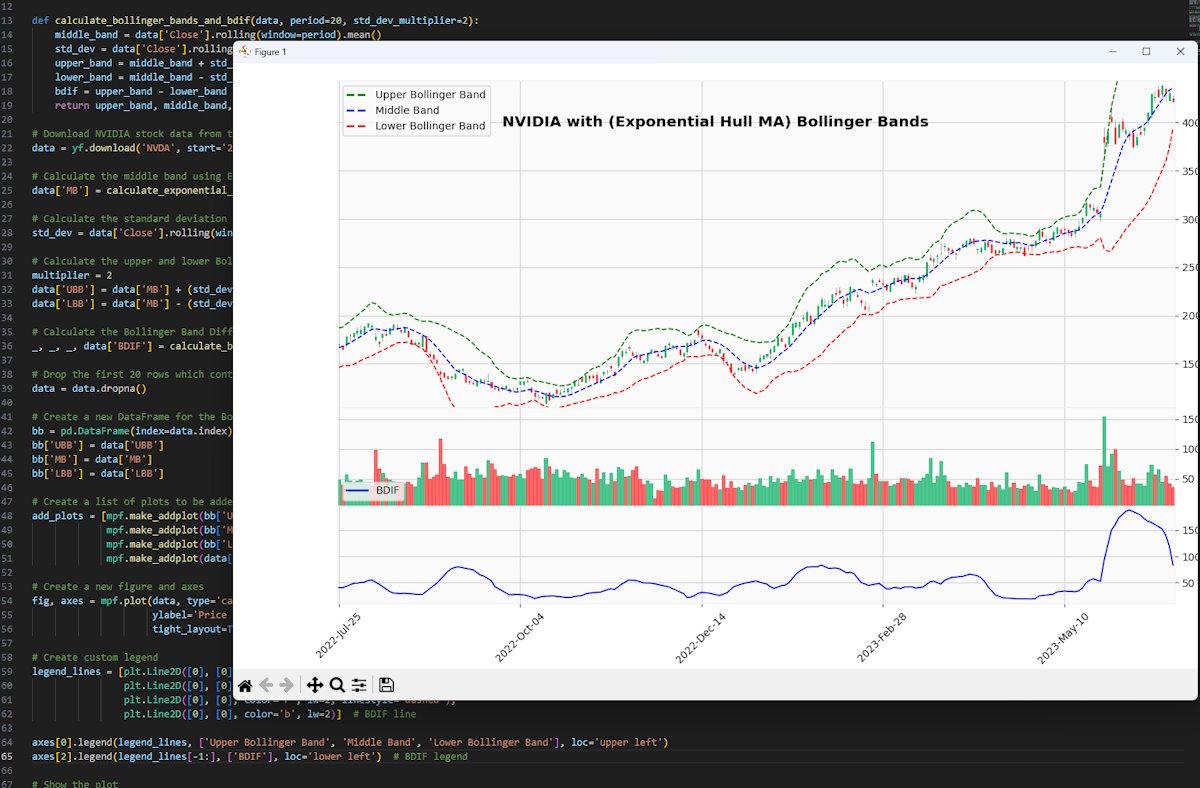Activate the Pan/Zoom tool
The width and height of the screenshot is (1200, 788).
click(x=315, y=685)
